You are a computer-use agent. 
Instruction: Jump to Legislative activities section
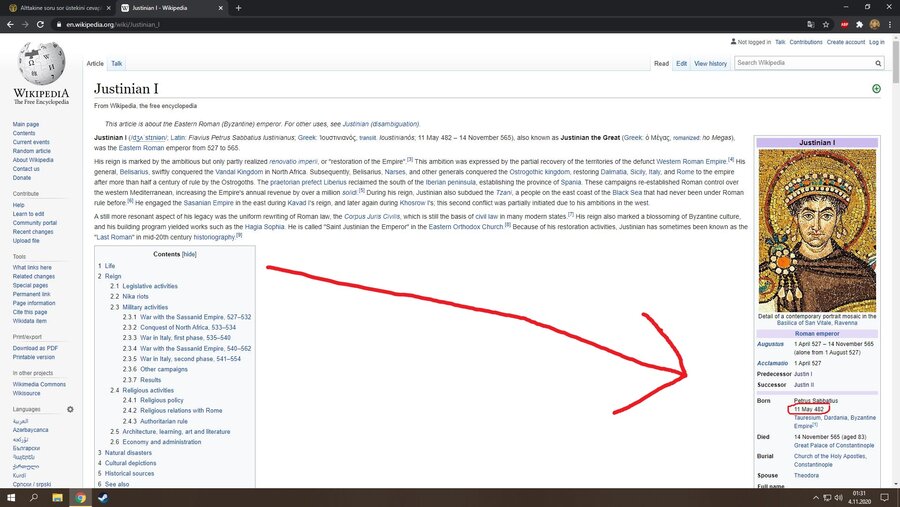(150, 286)
